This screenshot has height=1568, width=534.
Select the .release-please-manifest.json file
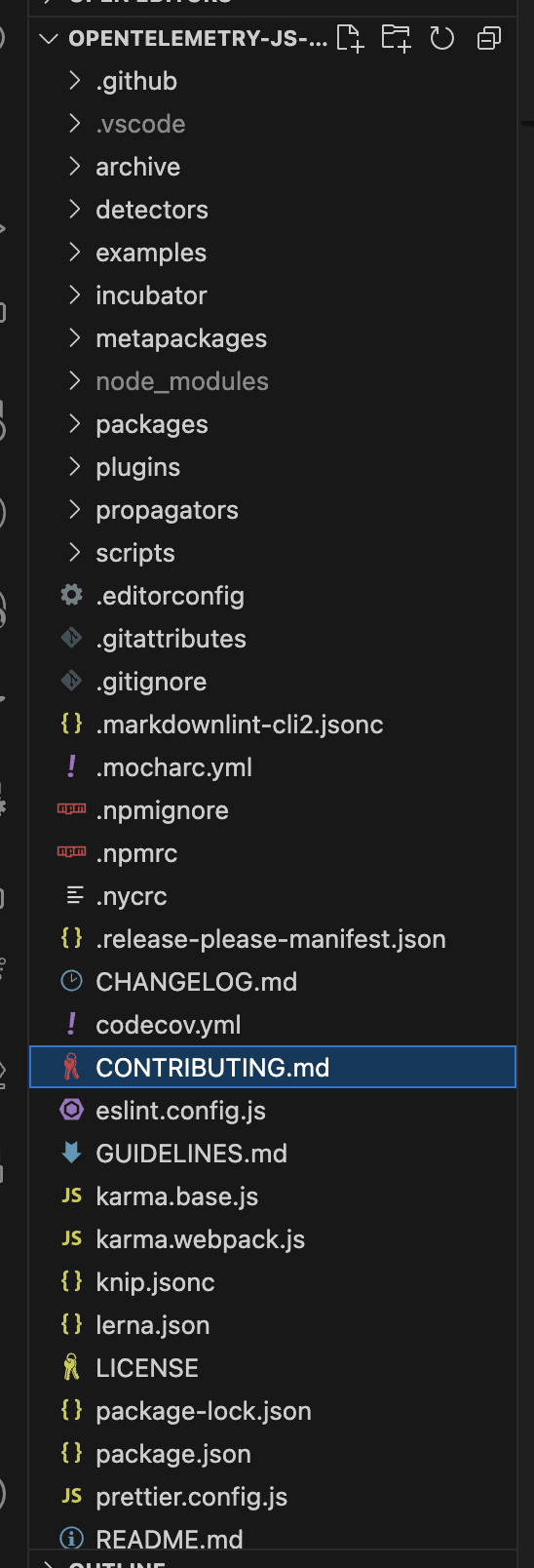[273, 939]
